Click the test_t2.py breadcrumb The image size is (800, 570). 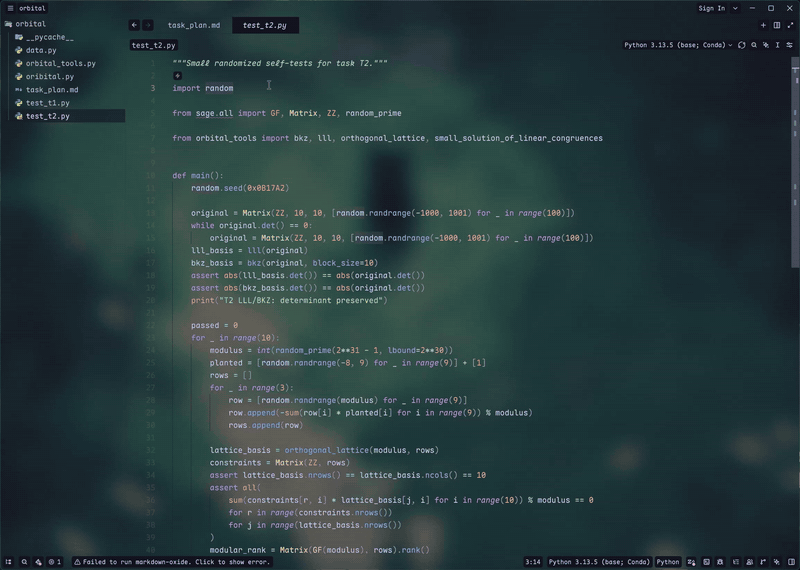[154, 45]
